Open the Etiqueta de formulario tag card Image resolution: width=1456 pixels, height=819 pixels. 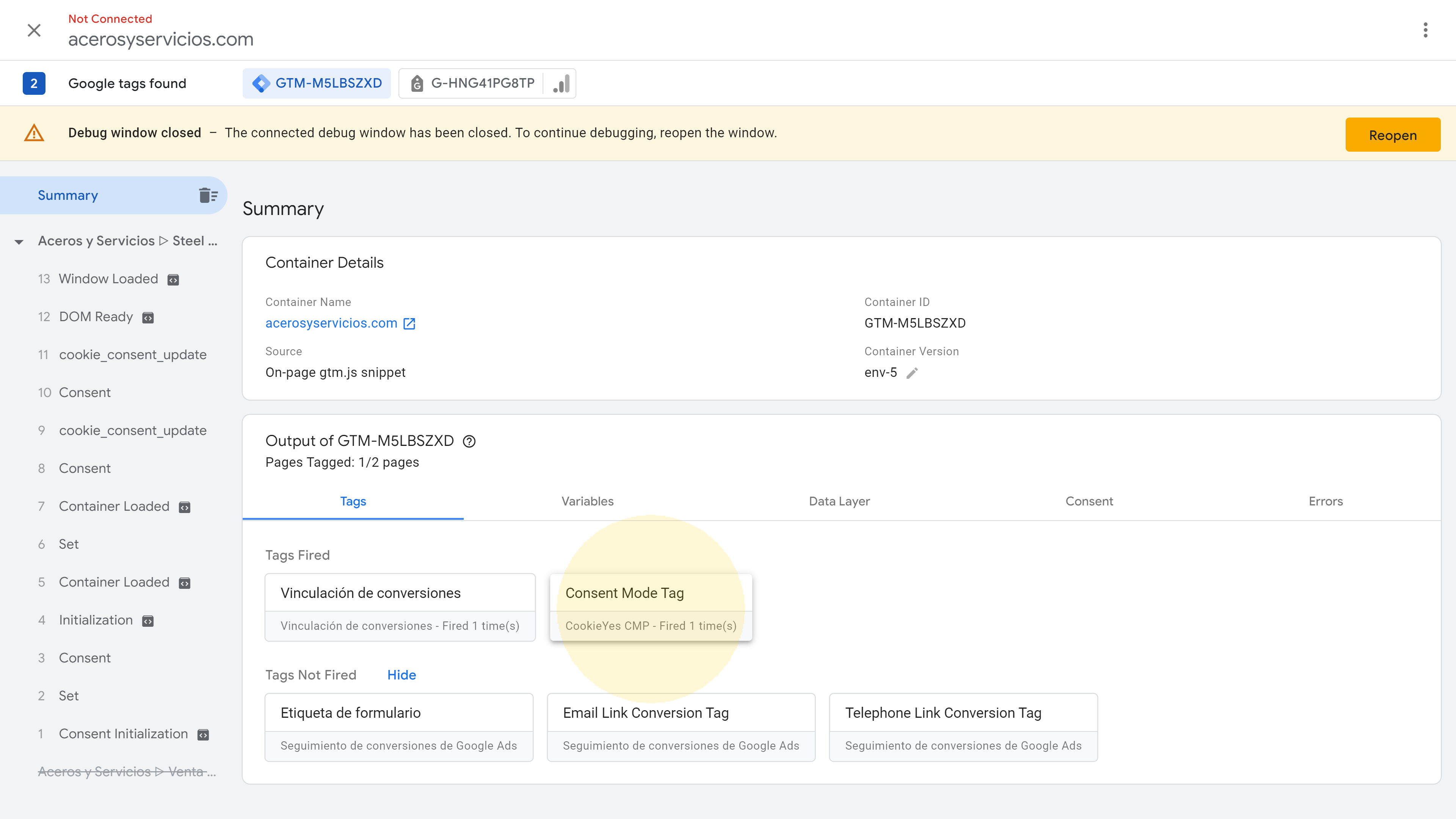tap(399, 728)
